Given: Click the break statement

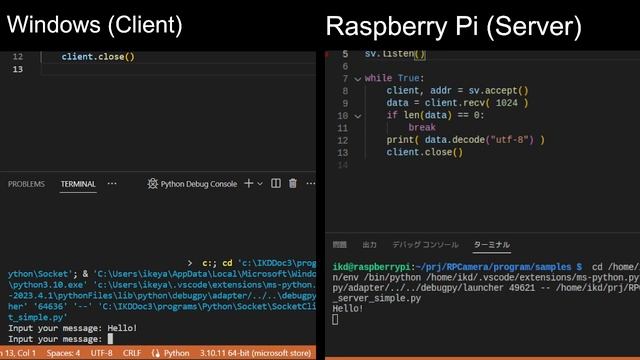Looking at the screenshot, I should 422,127.
